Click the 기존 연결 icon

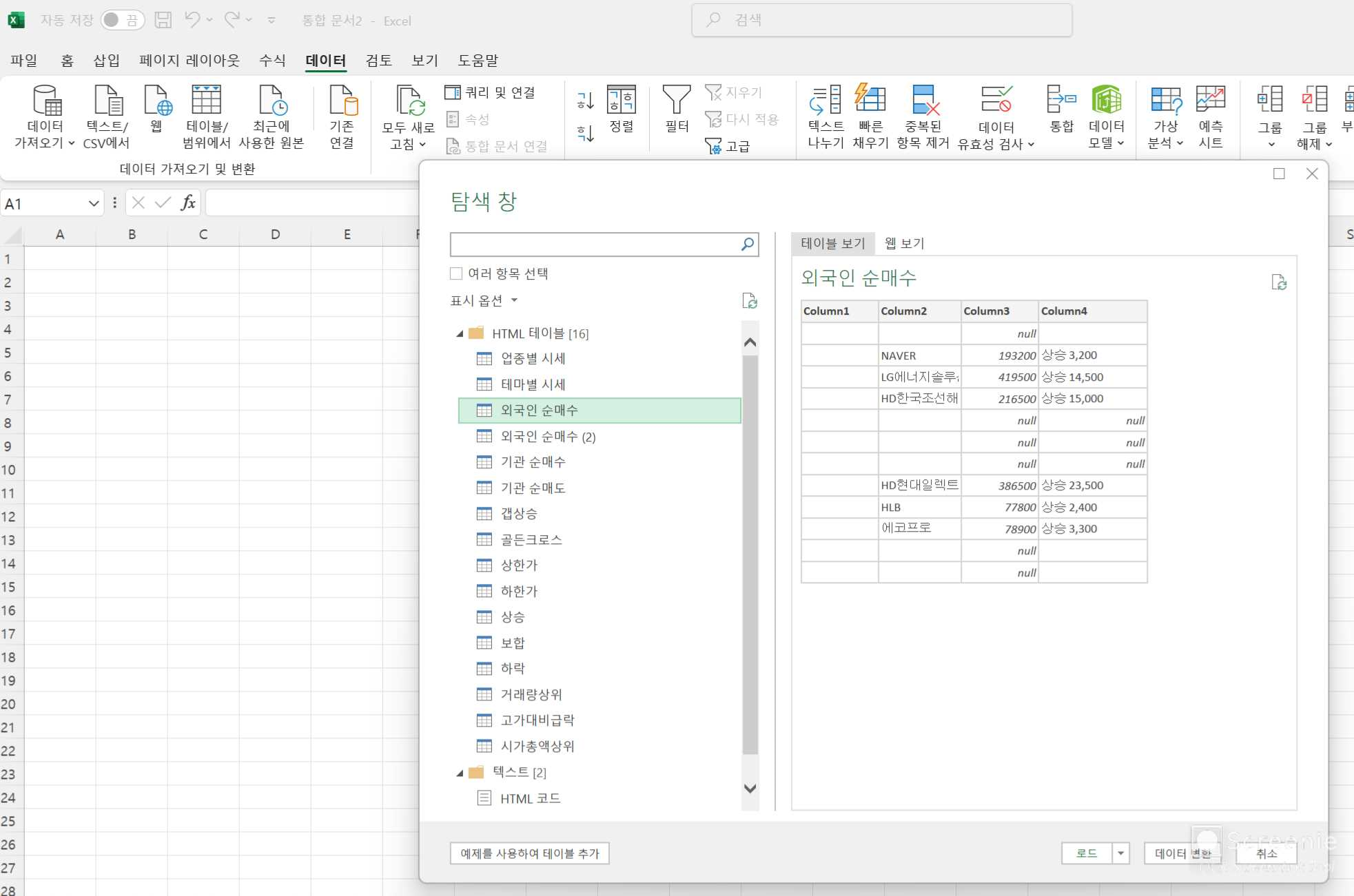[342, 116]
